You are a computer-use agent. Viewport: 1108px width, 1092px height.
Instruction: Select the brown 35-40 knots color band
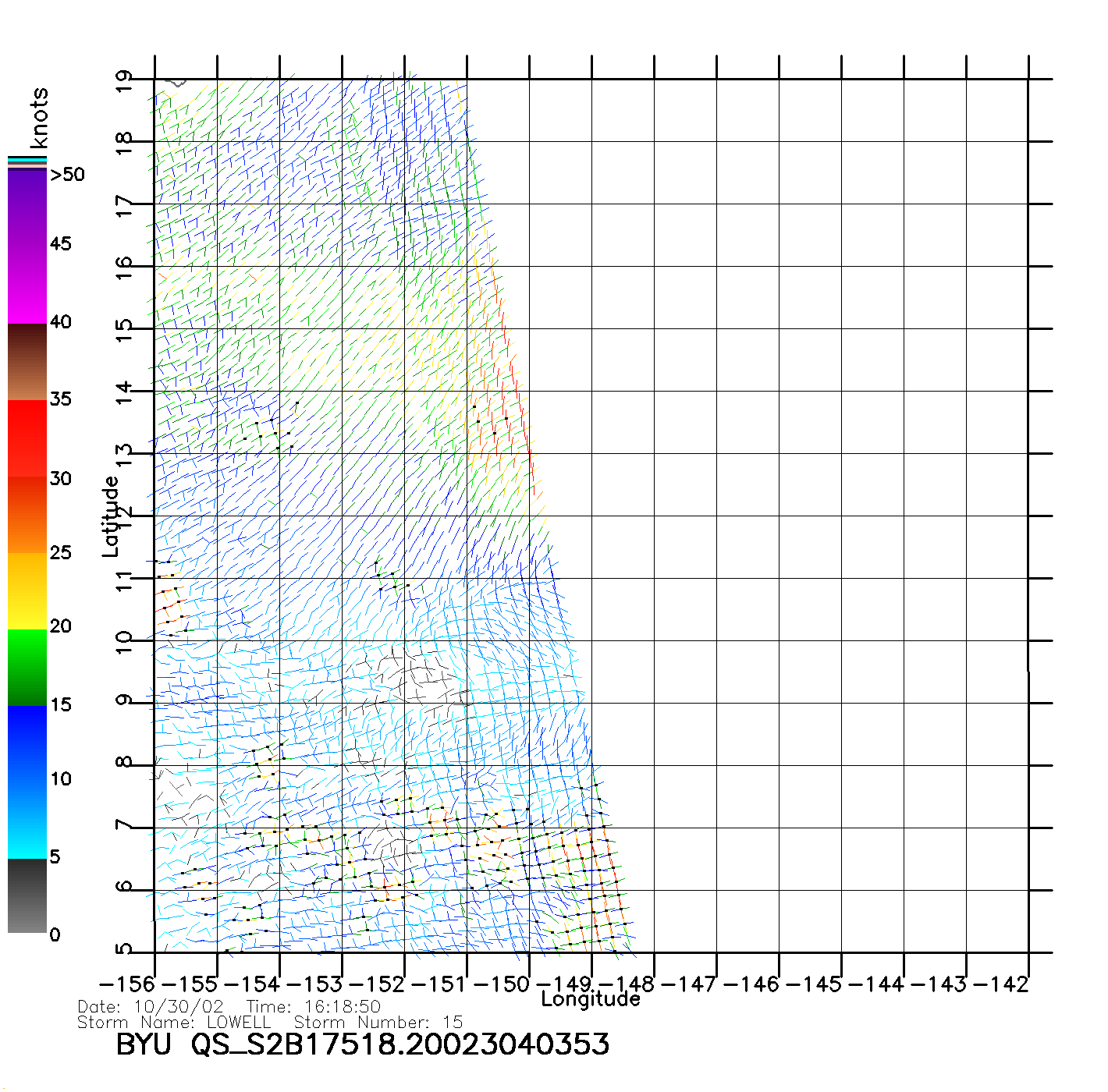pos(27,363)
